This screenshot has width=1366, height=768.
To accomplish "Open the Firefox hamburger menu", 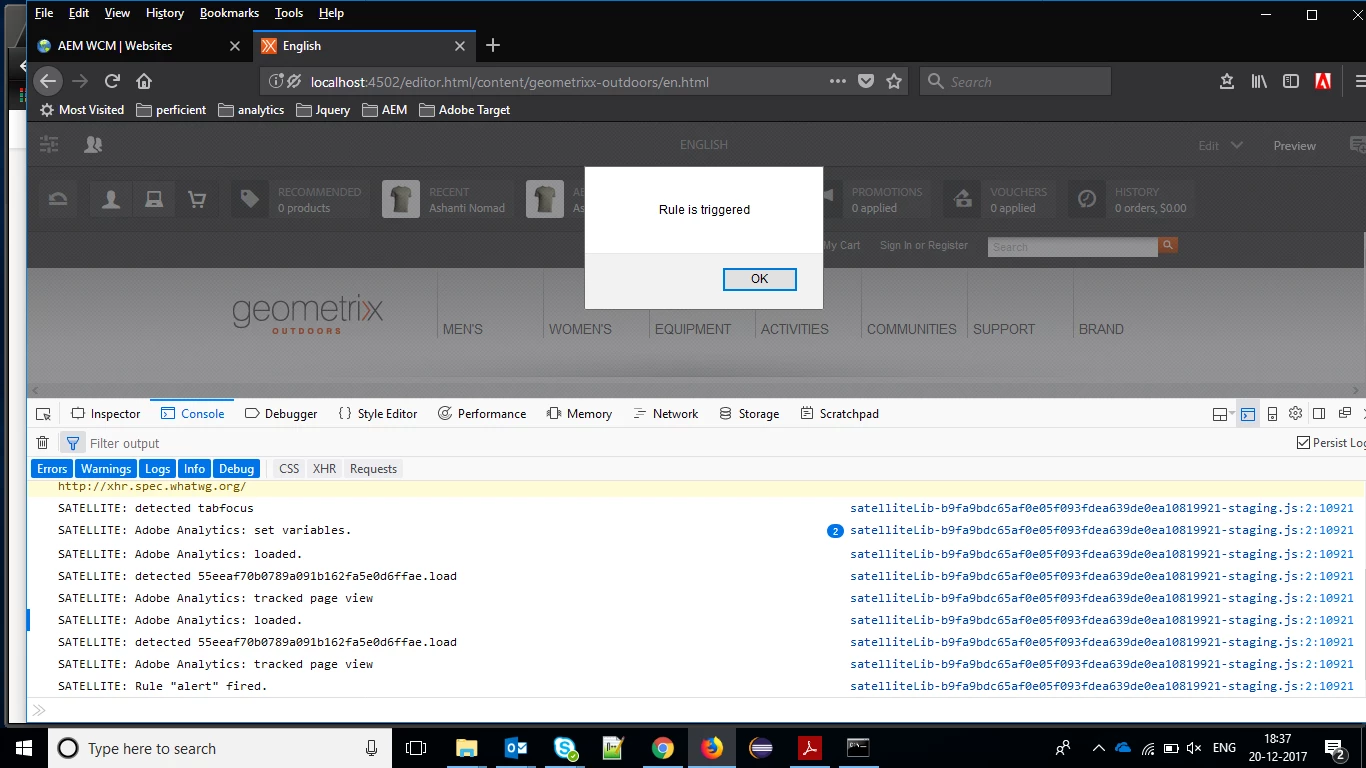I will (1359, 81).
